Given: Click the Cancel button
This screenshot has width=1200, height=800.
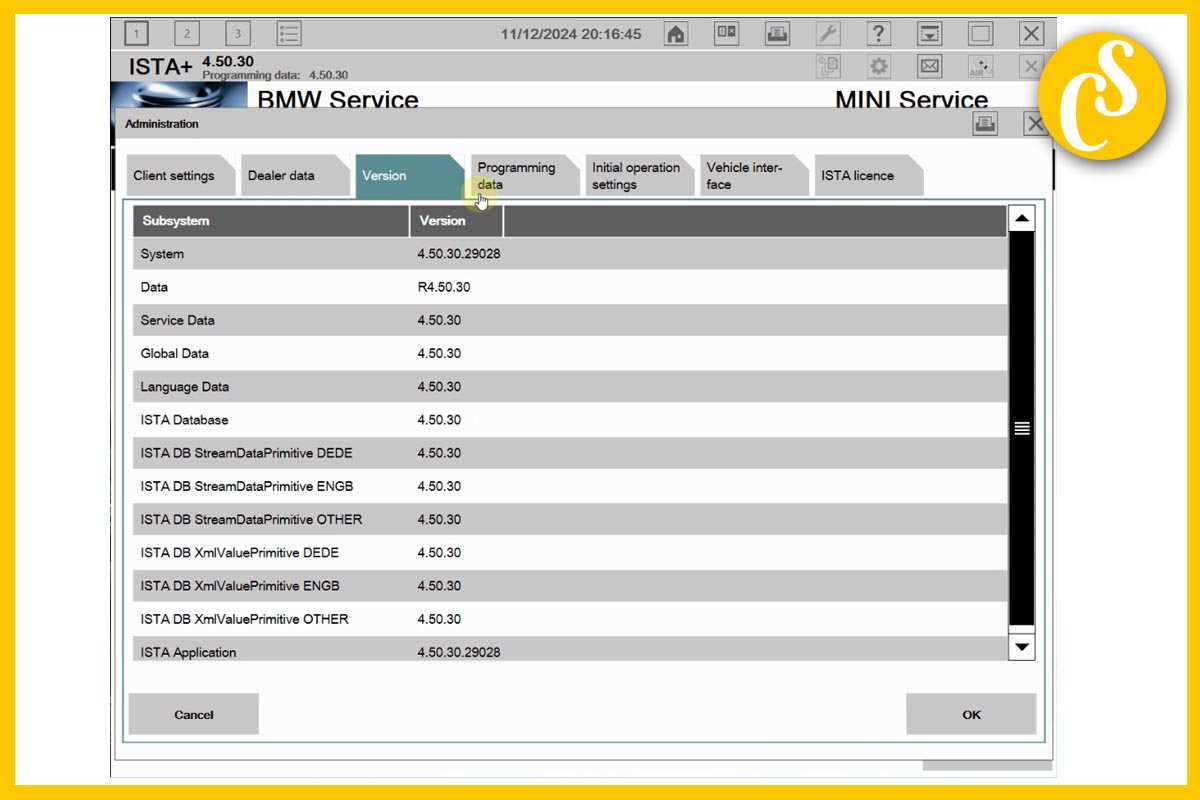Looking at the screenshot, I should click(x=193, y=714).
